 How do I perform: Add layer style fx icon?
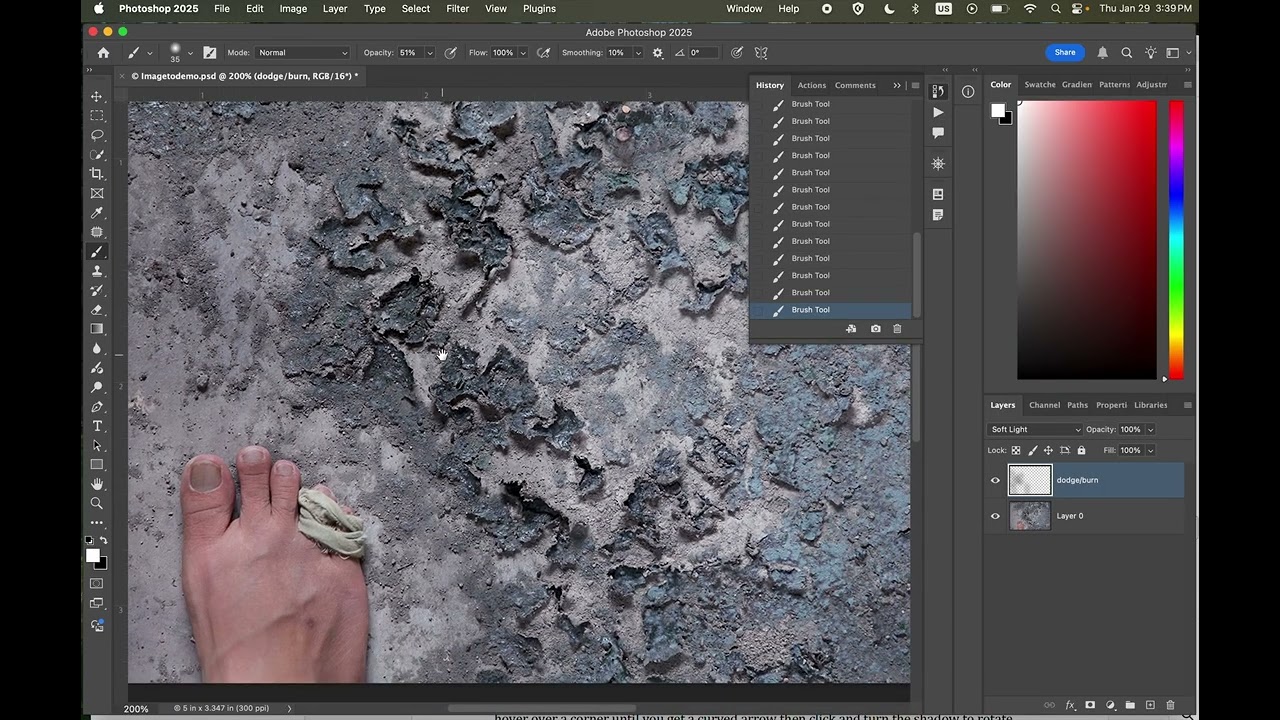point(1070,705)
